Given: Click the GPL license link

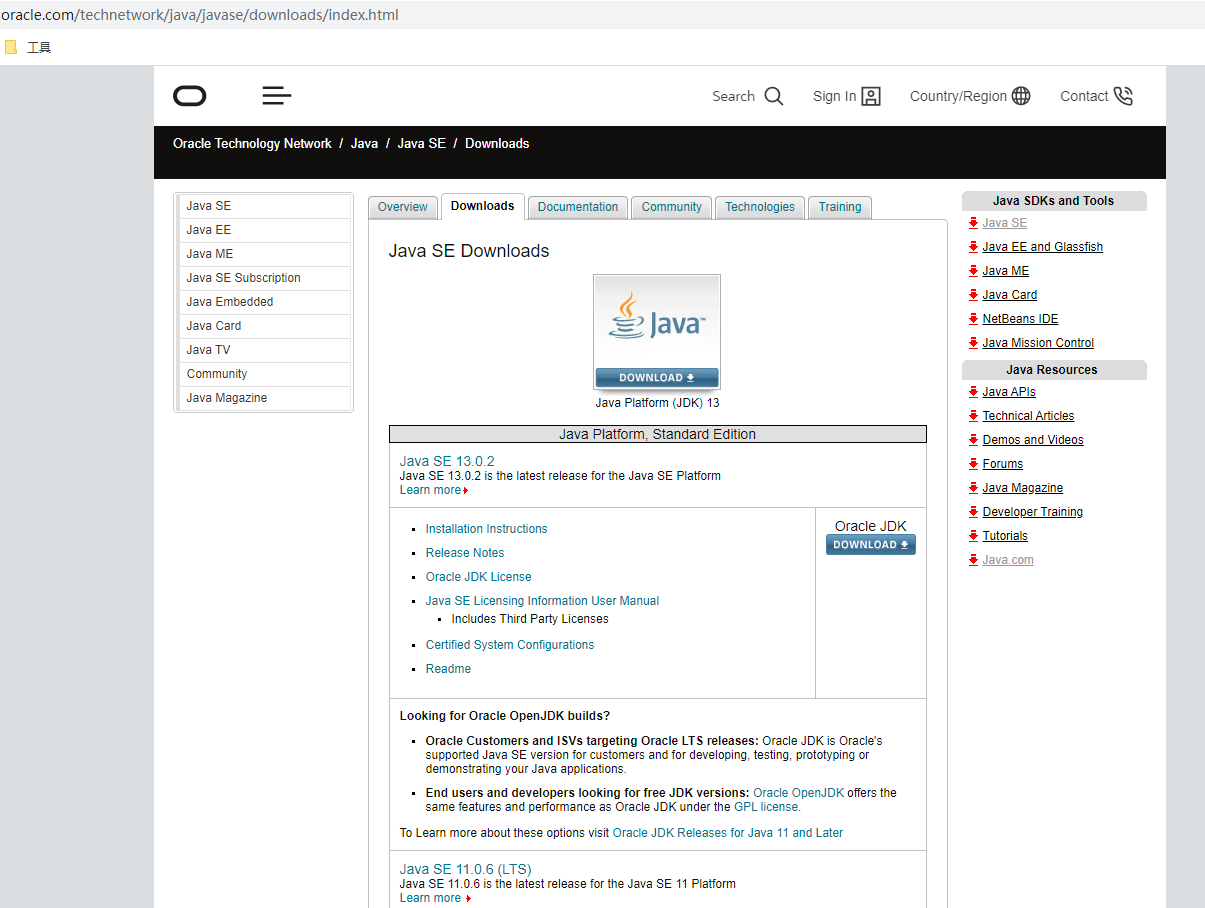Looking at the screenshot, I should tap(766, 807).
